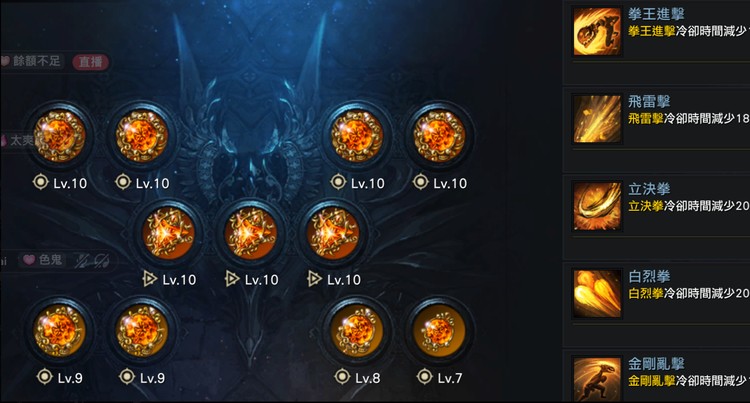Select the middle triangular Lv.10 damage gem

coord(251,233)
